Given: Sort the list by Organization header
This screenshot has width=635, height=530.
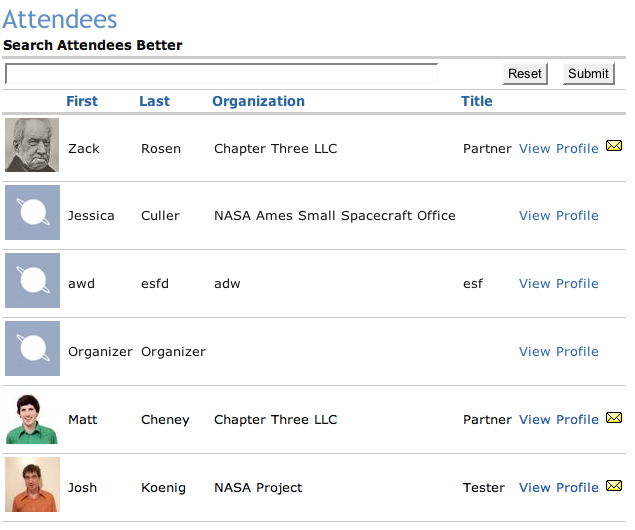Looking at the screenshot, I should click(258, 101).
